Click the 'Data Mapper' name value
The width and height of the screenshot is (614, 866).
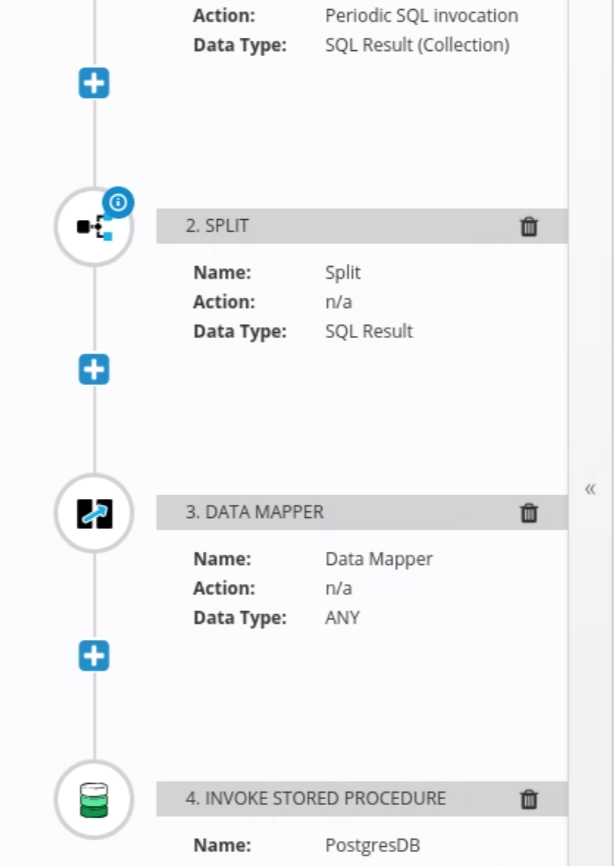click(x=379, y=559)
